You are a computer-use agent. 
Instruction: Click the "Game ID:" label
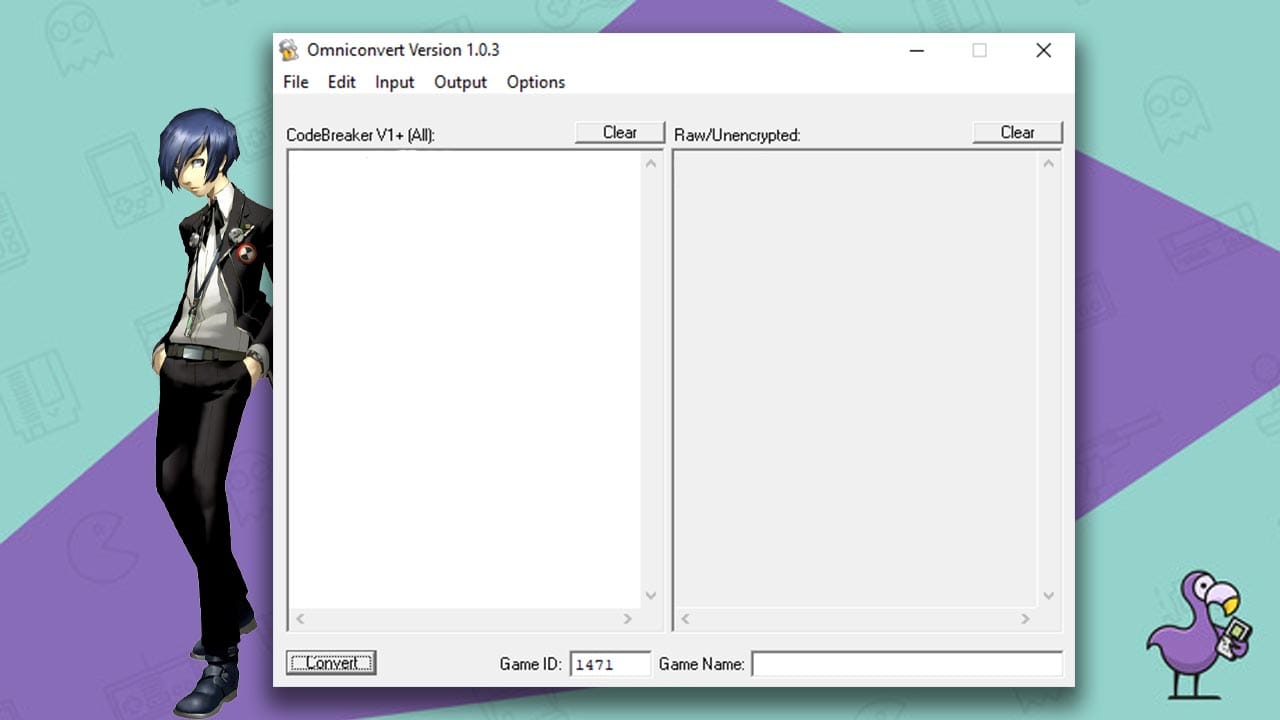pyautogui.click(x=532, y=664)
